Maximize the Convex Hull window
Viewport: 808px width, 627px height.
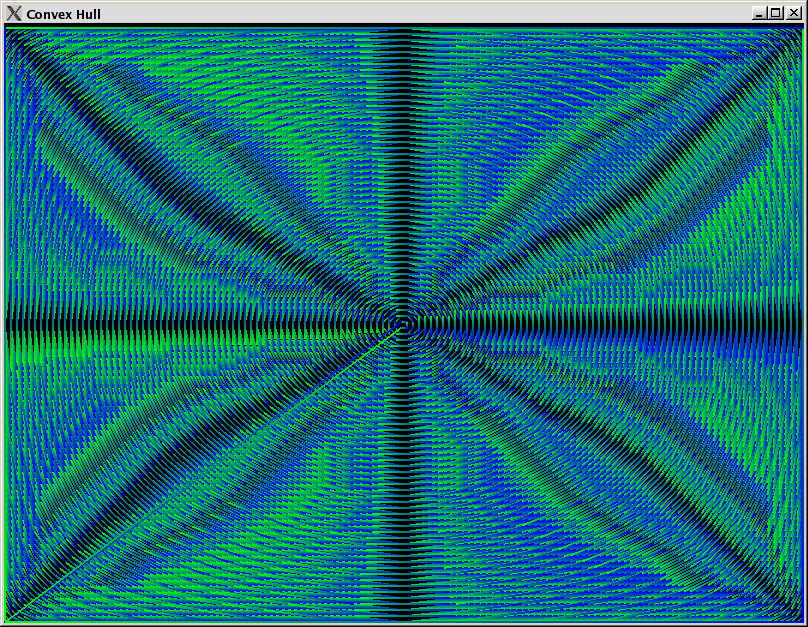click(776, 13)
